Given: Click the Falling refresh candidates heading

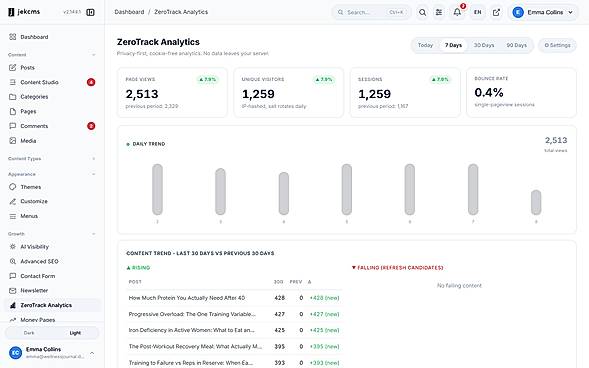Looking at the screenshot, I should 397,268.
